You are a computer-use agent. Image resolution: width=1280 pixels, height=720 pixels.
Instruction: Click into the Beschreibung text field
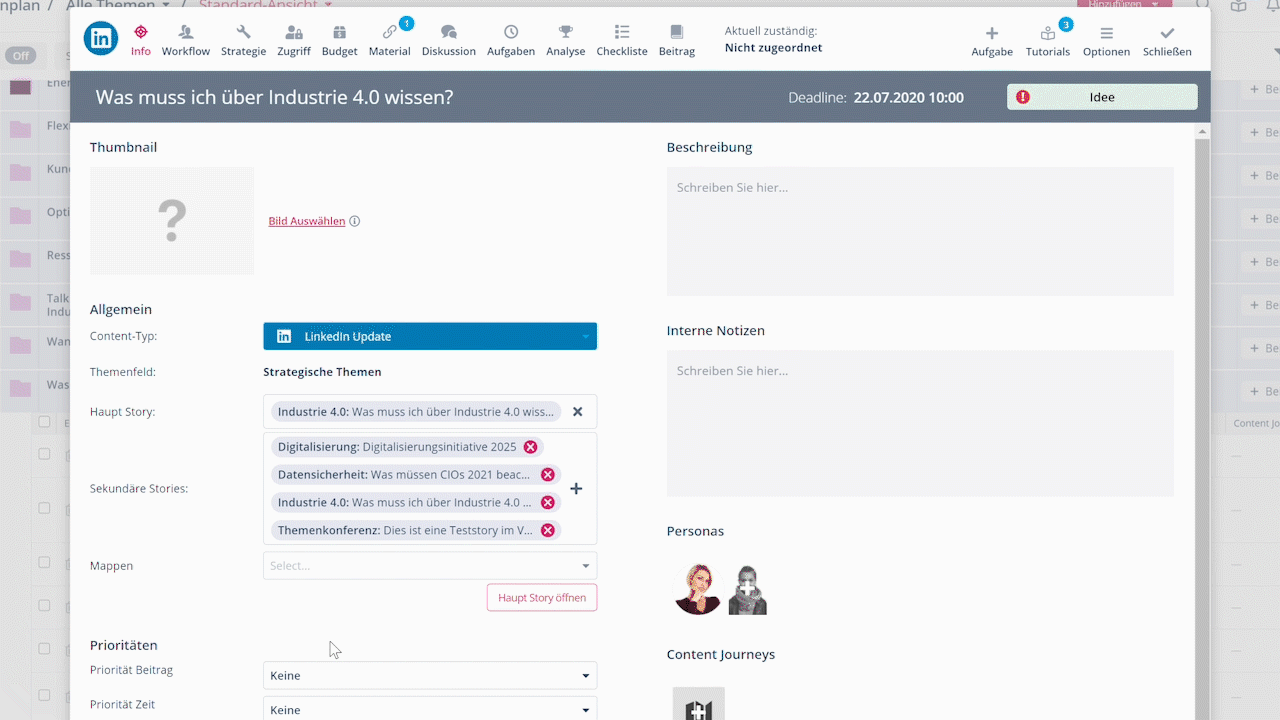(x=920, y=232)
